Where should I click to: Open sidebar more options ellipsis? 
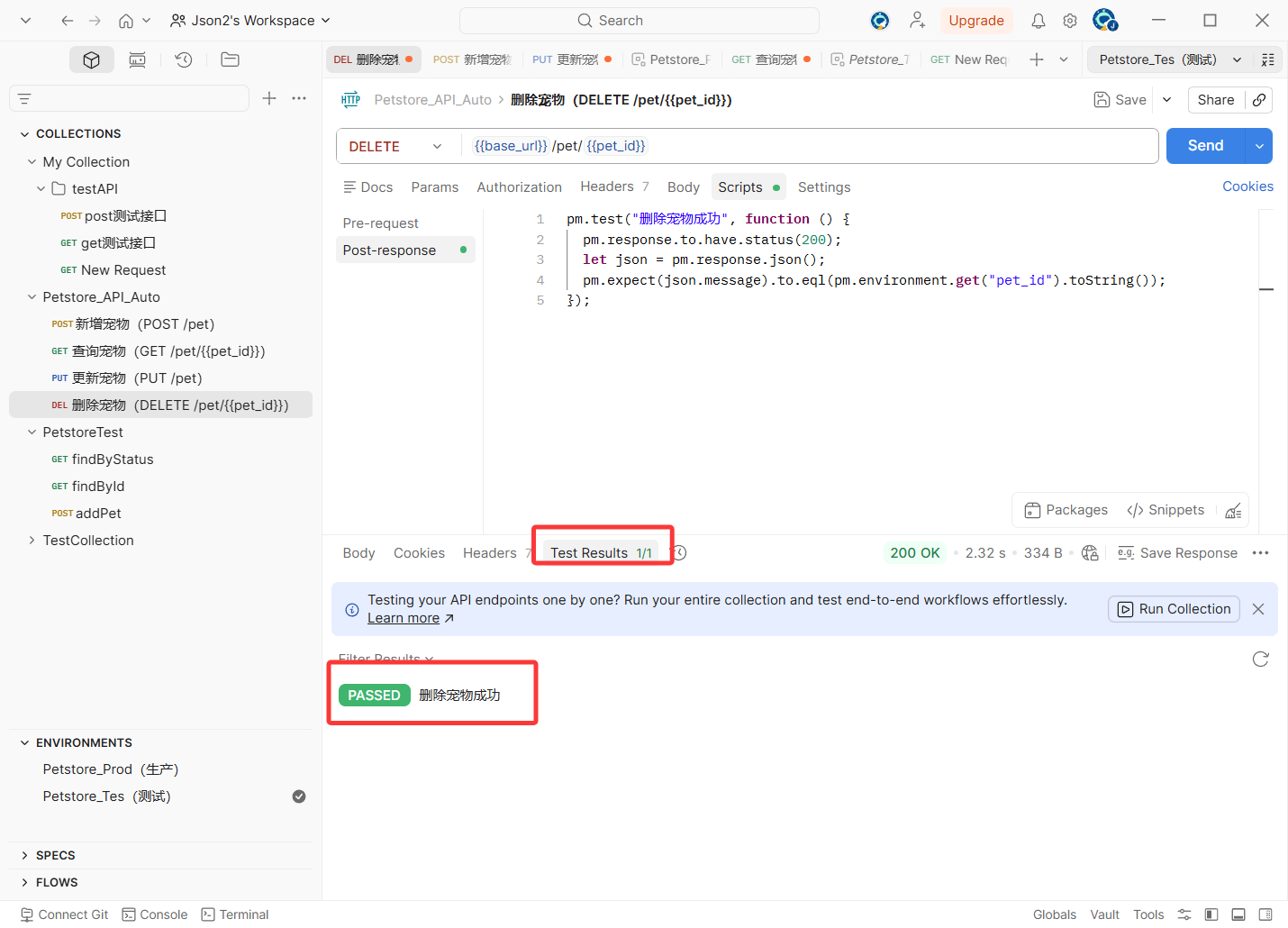[299, 98]
